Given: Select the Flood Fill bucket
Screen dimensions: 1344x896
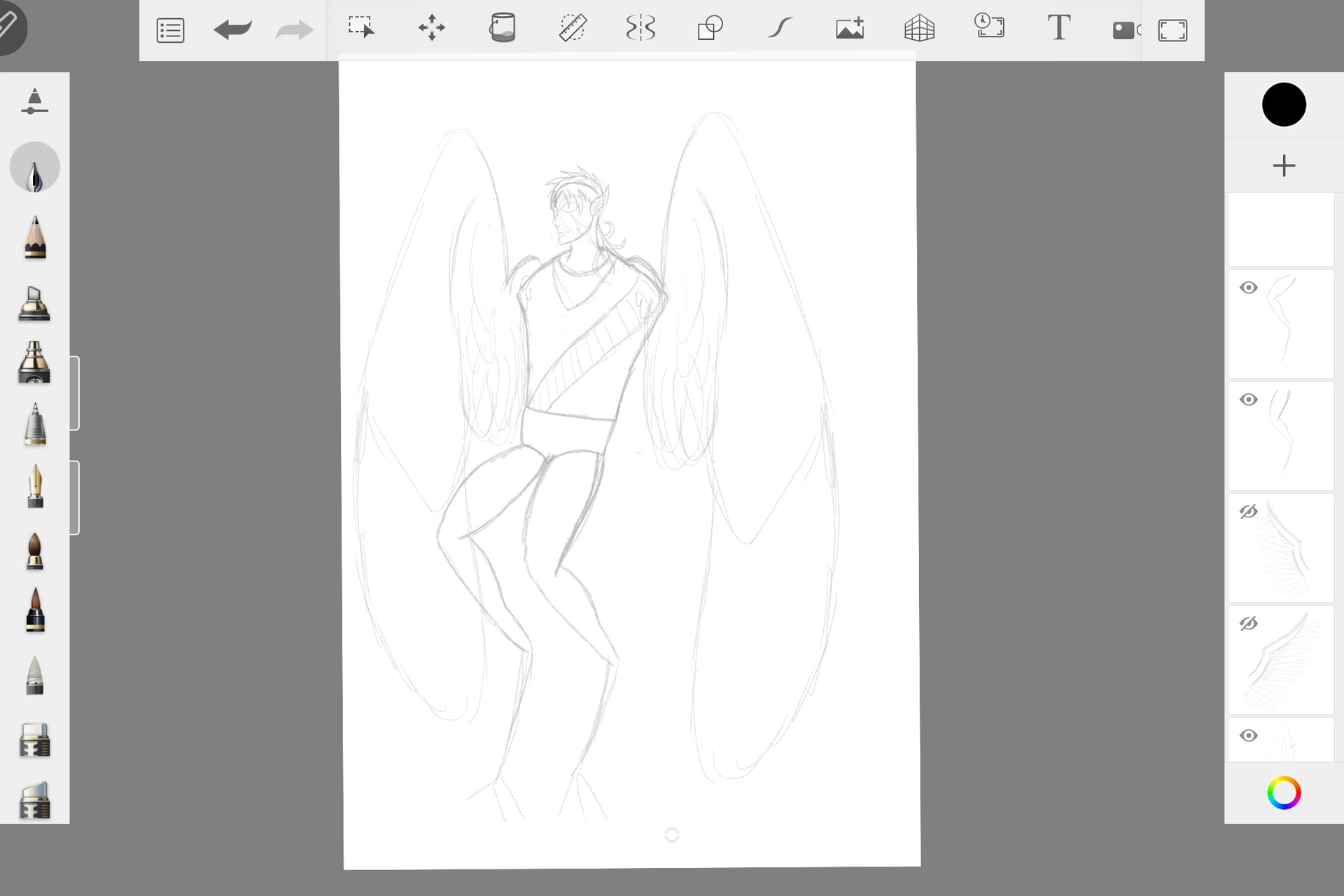Looking at the screenshot, I should [x=502, y=28].
